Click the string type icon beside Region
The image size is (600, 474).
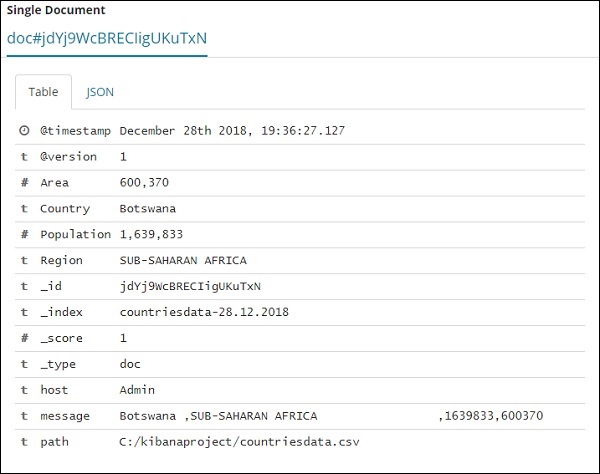[24, 261]
